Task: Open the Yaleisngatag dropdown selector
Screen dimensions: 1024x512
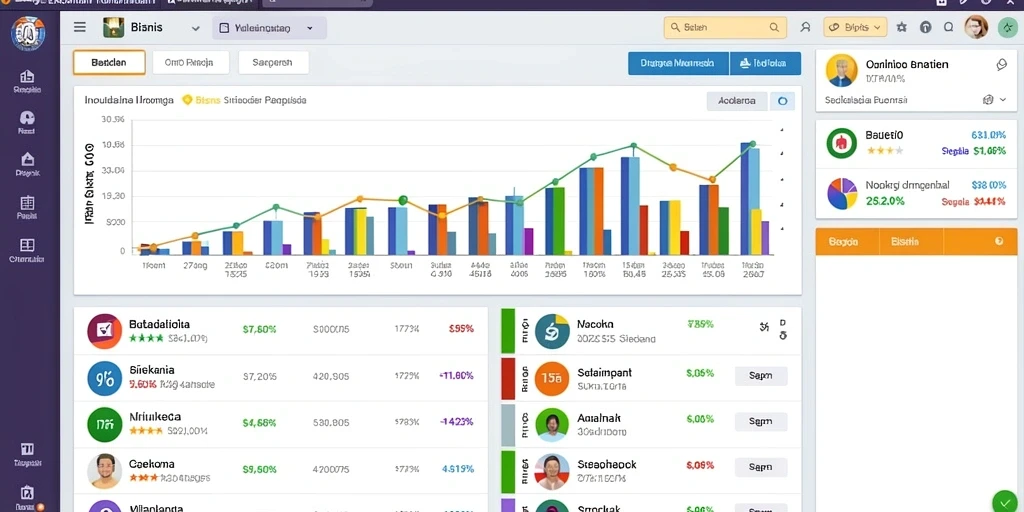Action: [269, 28]
